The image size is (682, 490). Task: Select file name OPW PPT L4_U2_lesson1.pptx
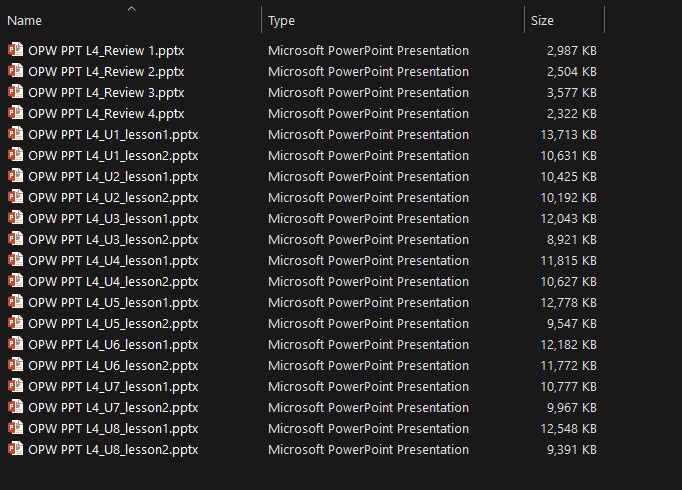coord(113,177)
